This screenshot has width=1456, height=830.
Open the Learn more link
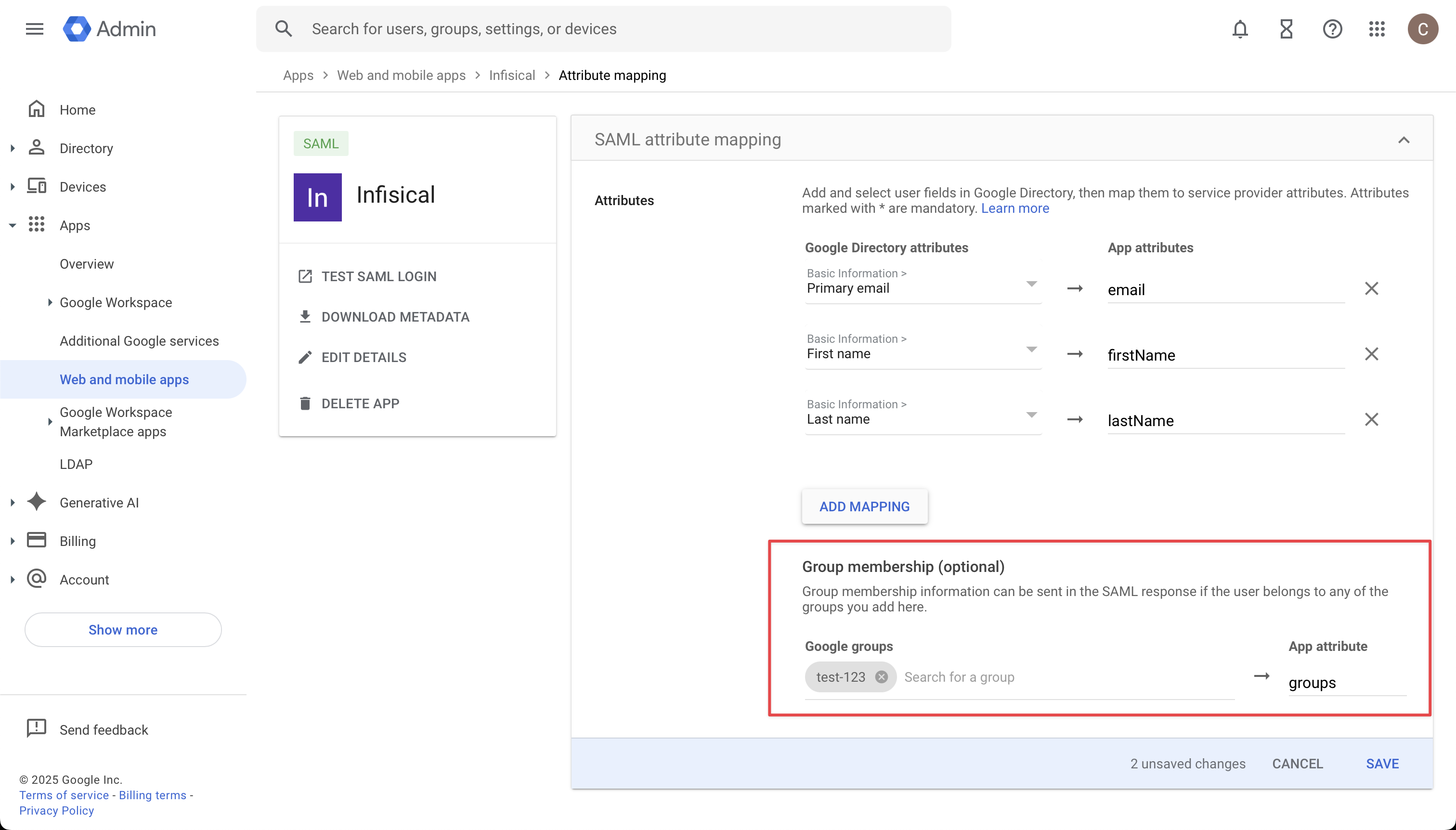tap(1015, 208)
